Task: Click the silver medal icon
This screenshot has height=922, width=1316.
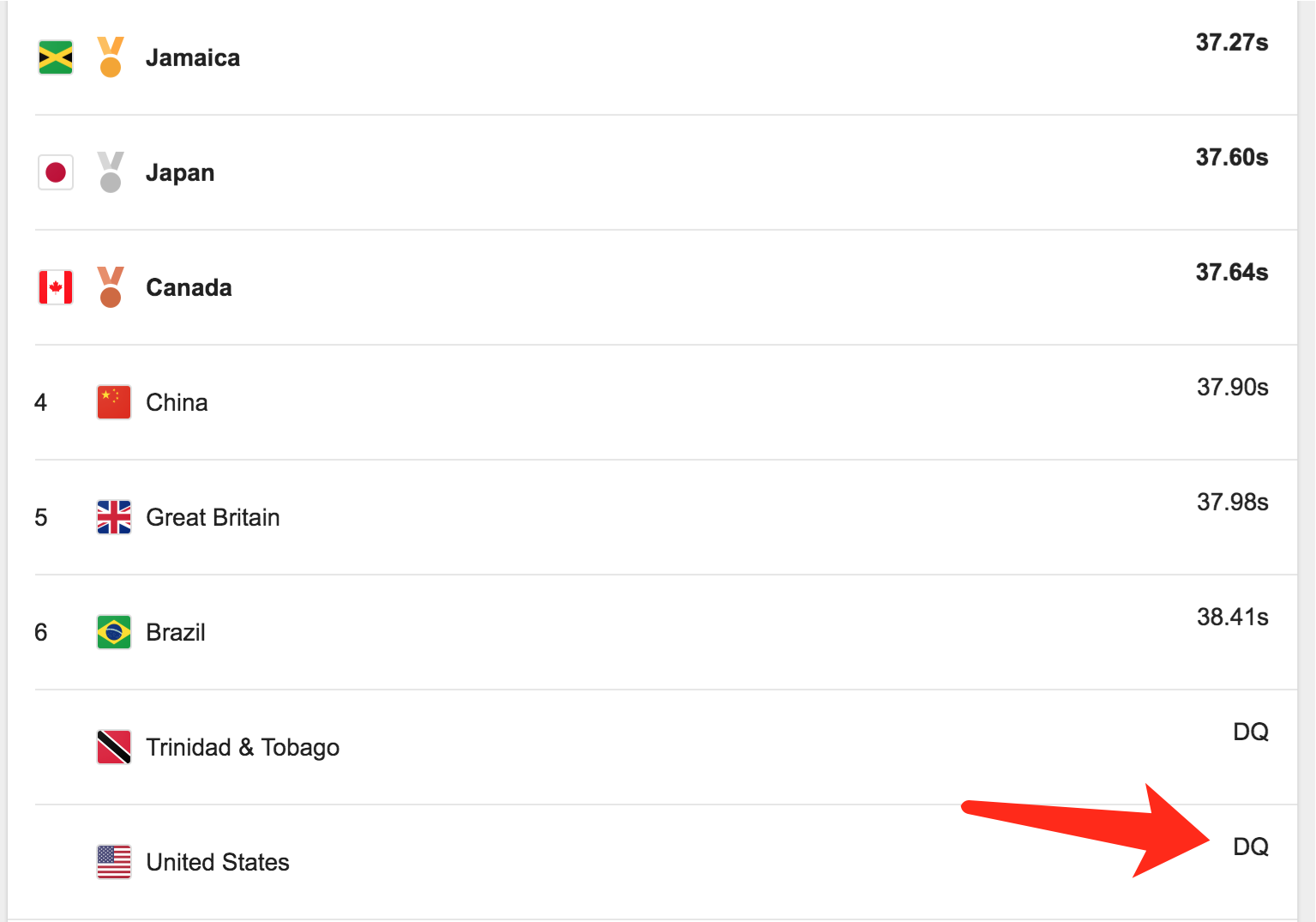Action: 111,172
